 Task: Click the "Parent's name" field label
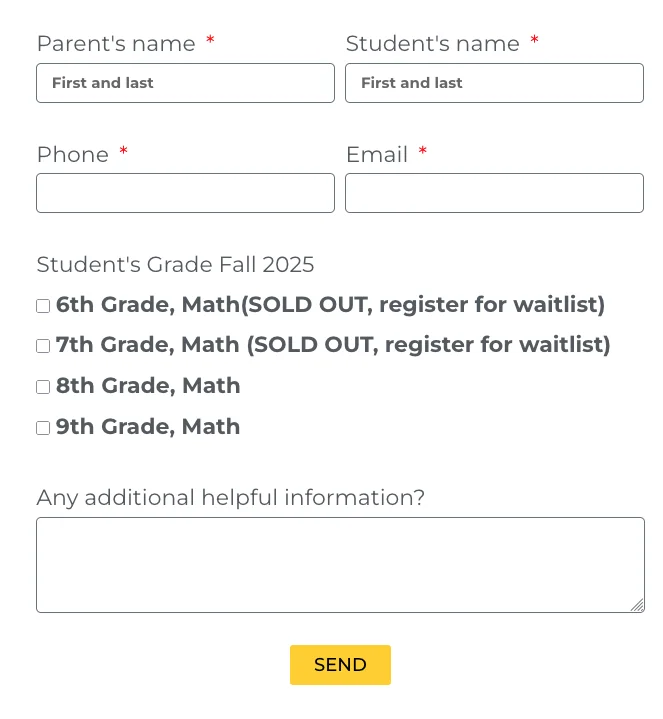pyautogui.click(x=116, y=44)
